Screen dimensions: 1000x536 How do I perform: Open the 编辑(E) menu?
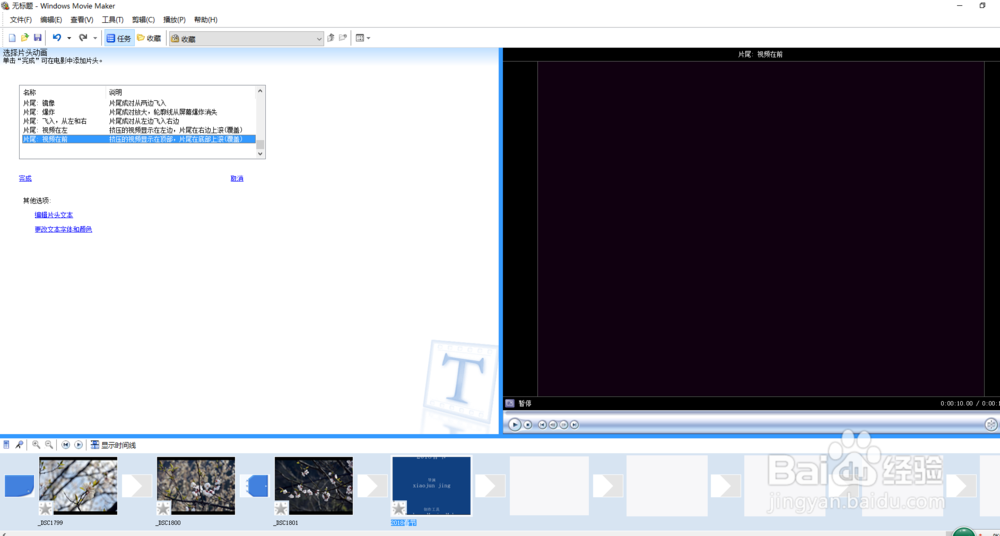pos(51,20)
